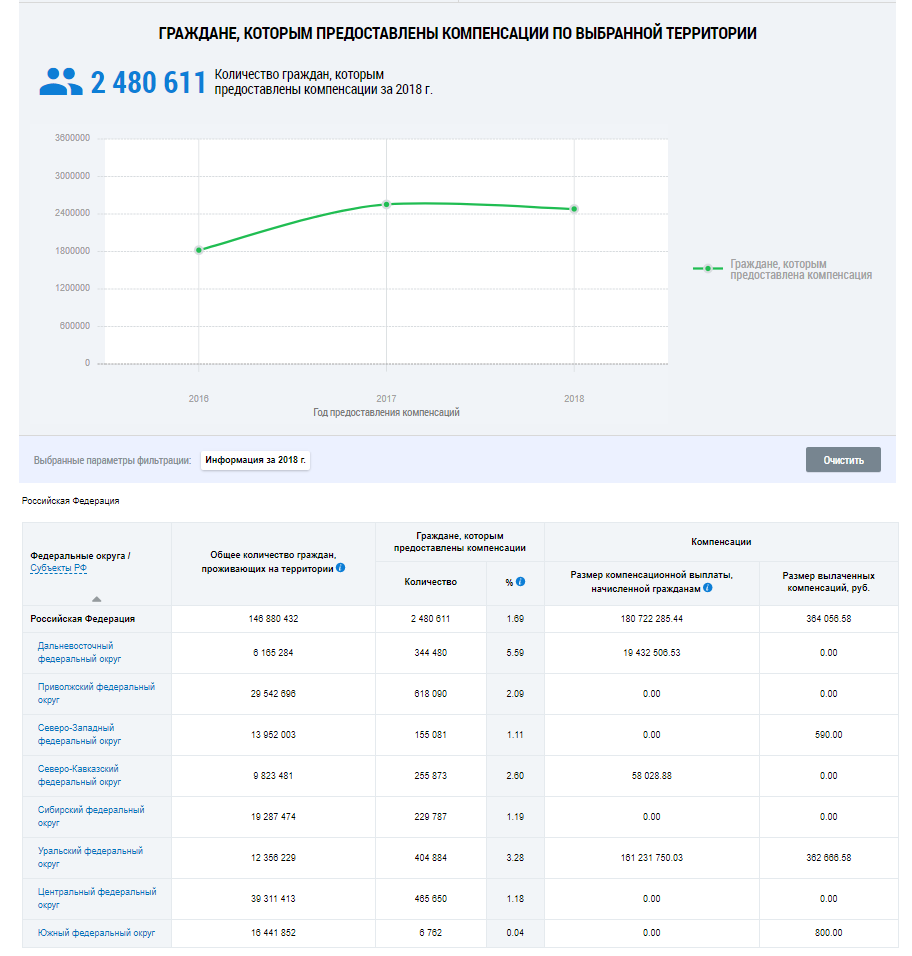
Task: Open 'Приволжский федеральный округ' row link
Action: coord(82,693)
